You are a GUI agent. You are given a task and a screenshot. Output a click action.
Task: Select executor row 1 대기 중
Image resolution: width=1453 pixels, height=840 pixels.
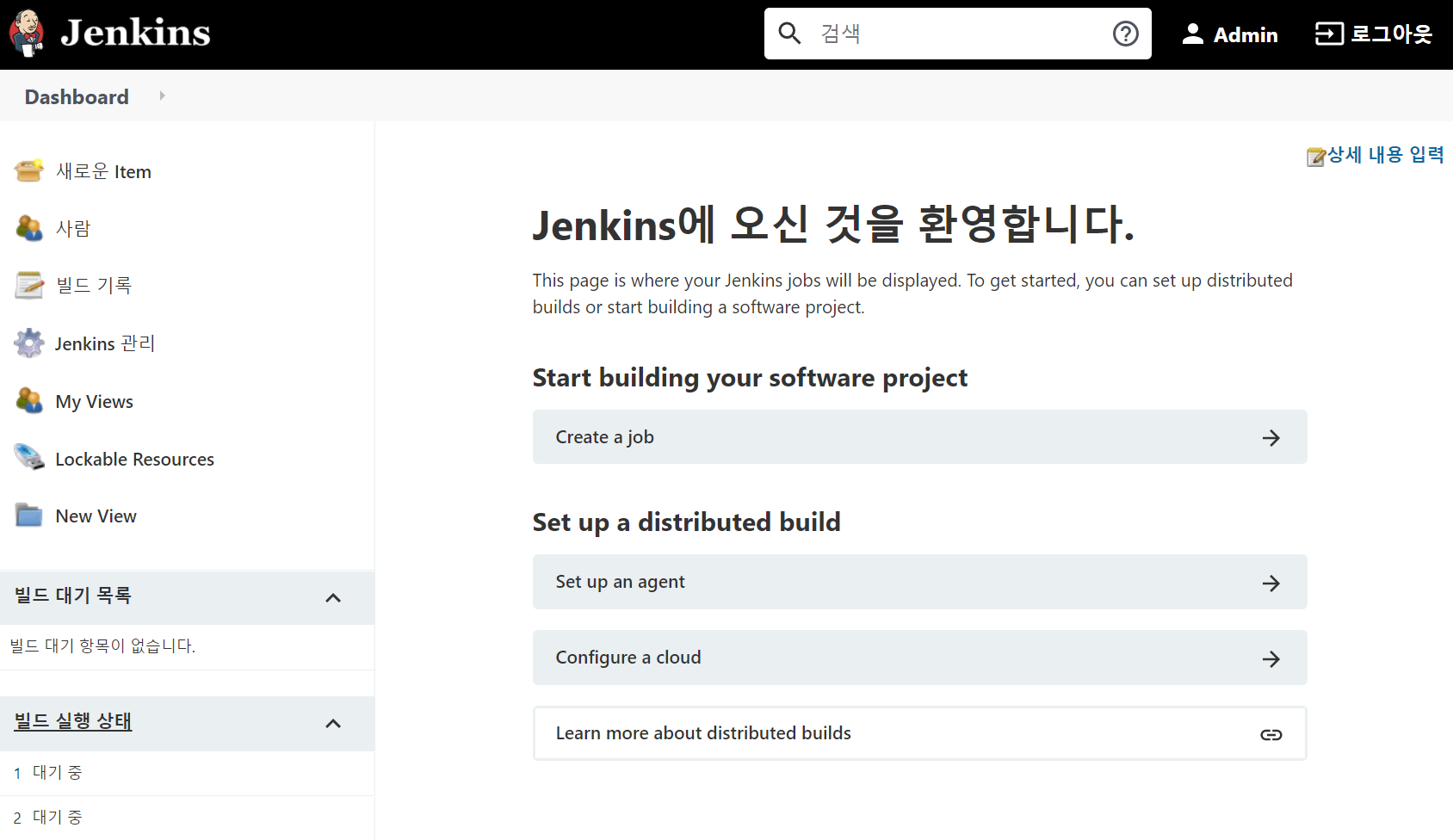click(187, 773)
